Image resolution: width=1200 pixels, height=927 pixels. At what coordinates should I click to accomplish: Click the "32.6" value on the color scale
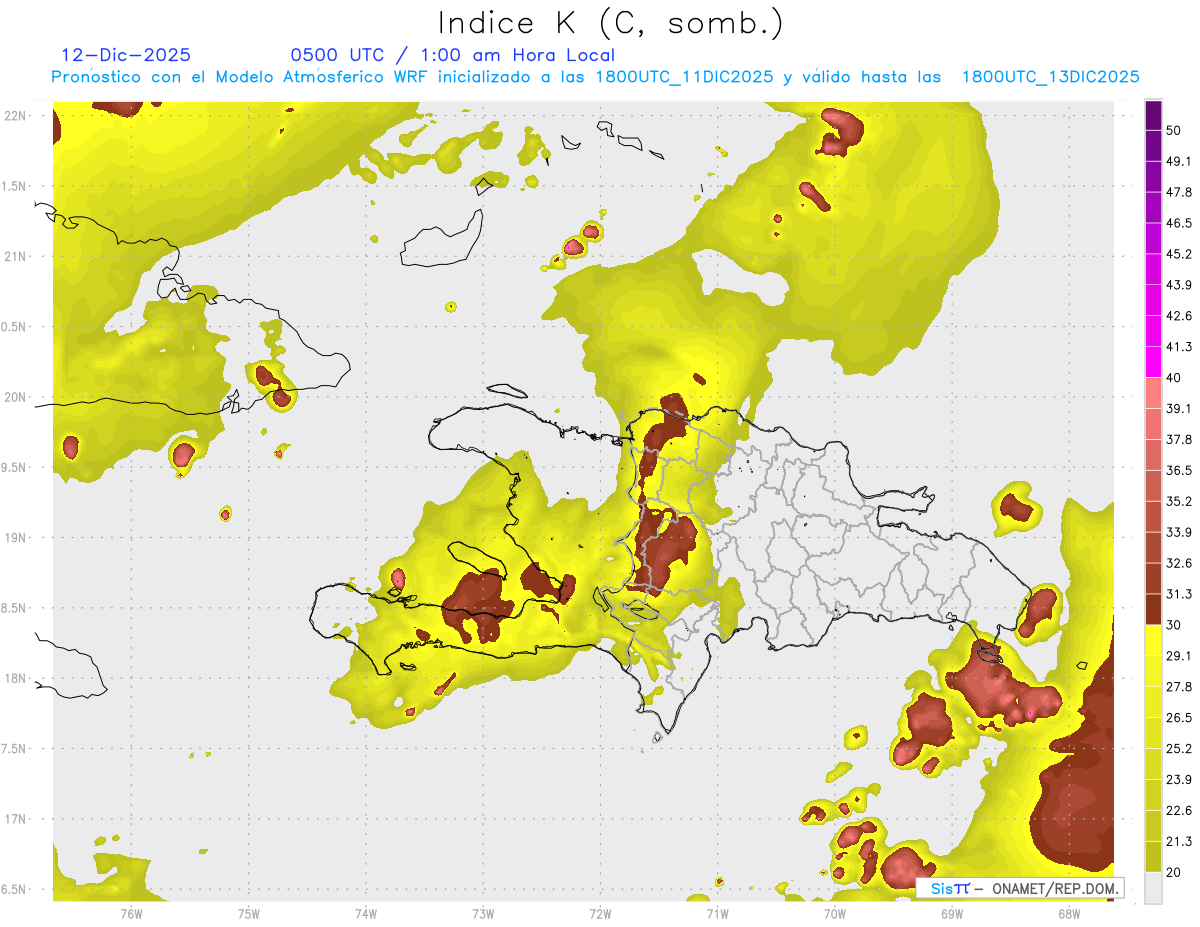[1180, 563]
